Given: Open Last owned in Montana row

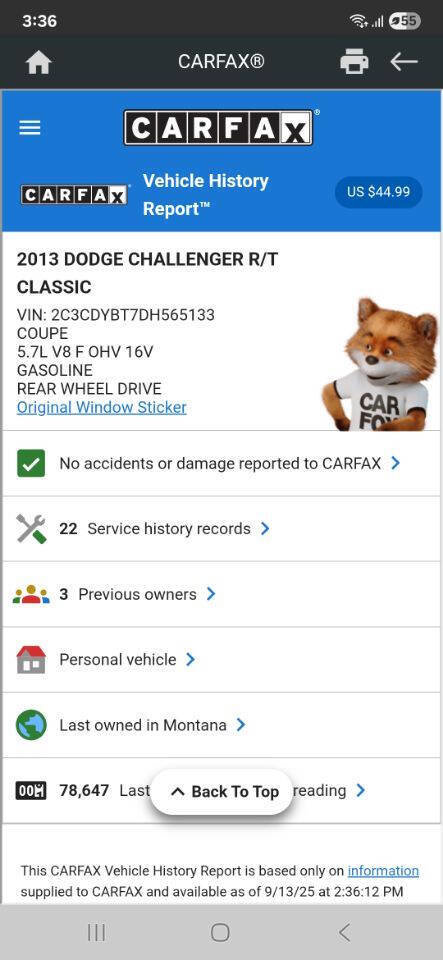Looking at the screenshot, I should coord(221,725).
